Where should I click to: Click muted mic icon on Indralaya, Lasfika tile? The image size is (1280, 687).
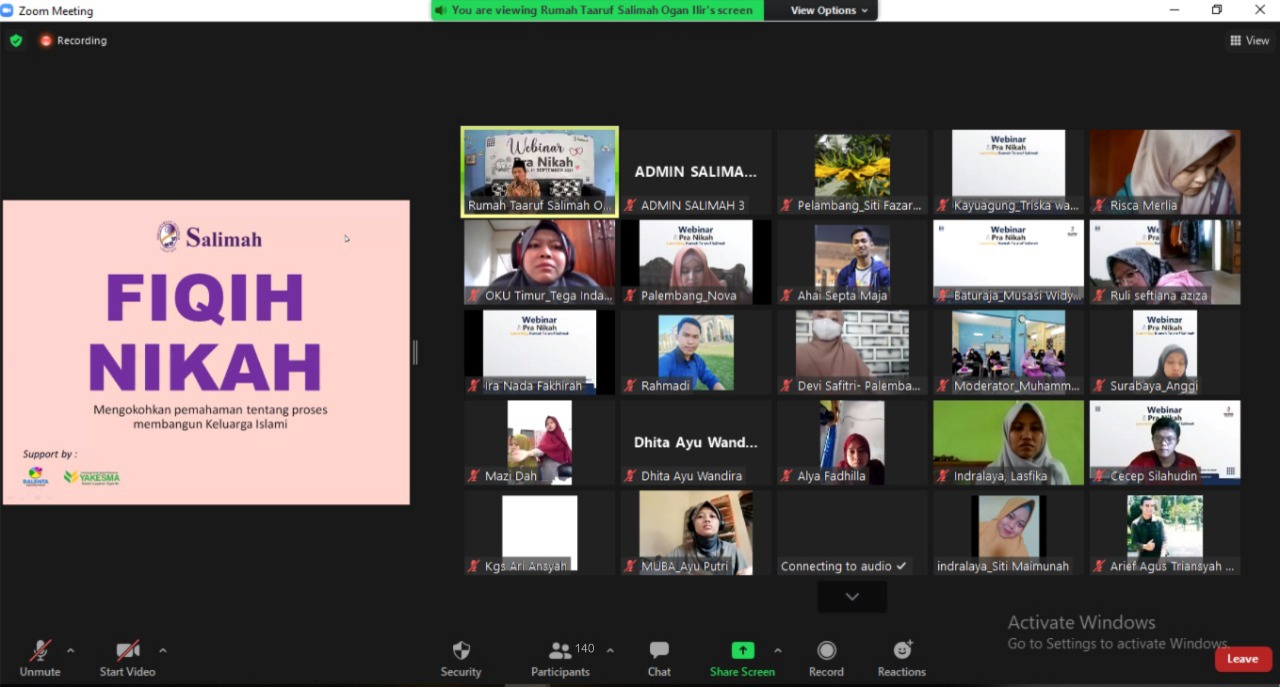pos(942,476)
